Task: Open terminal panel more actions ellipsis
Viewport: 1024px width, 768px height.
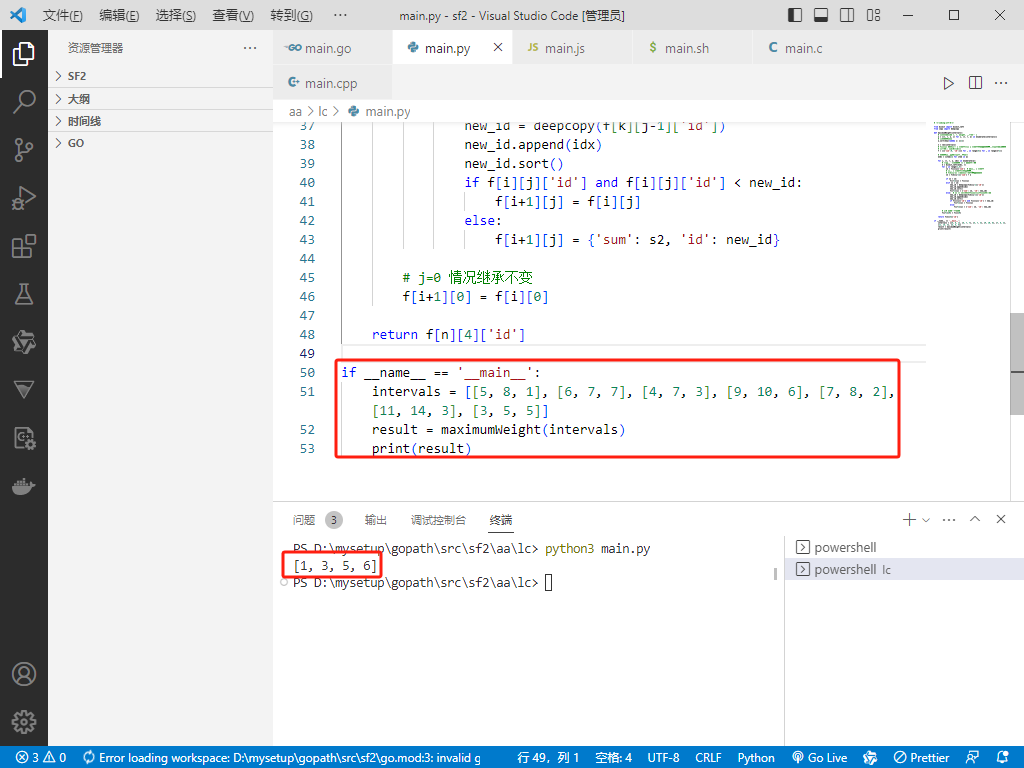Action: click(949, 520)
